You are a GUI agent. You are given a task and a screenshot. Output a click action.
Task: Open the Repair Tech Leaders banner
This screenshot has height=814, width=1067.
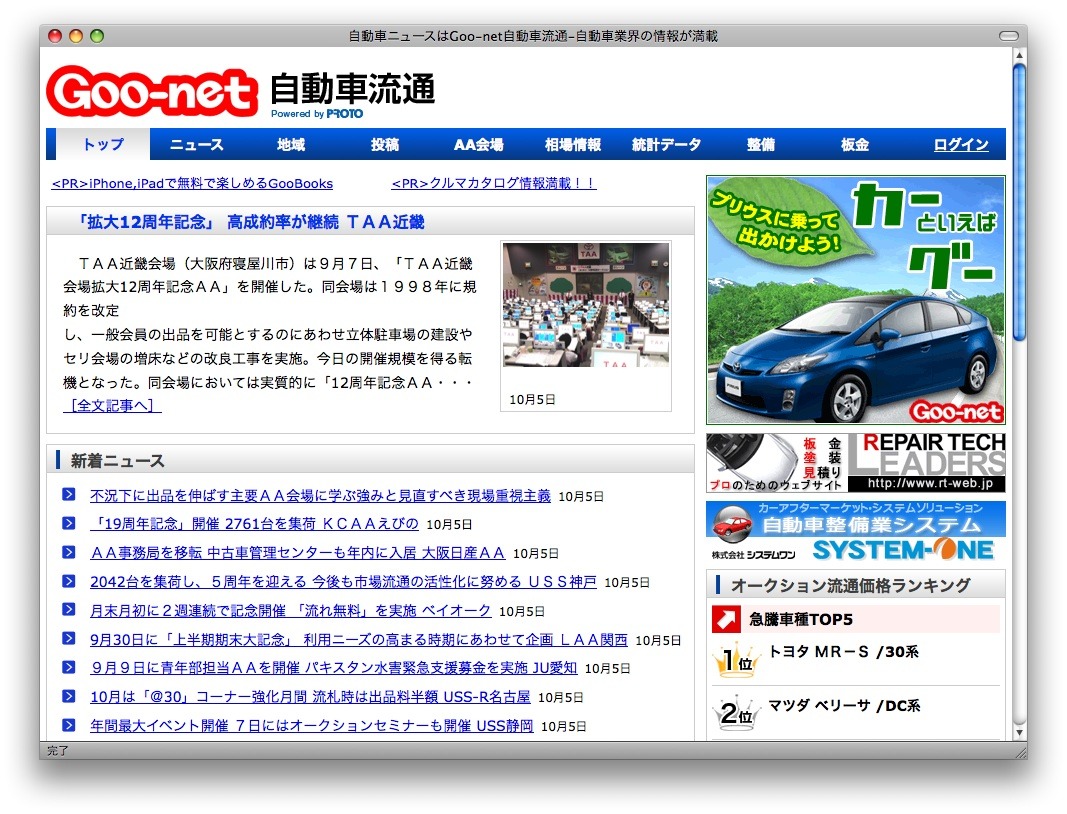click(855, 463)
